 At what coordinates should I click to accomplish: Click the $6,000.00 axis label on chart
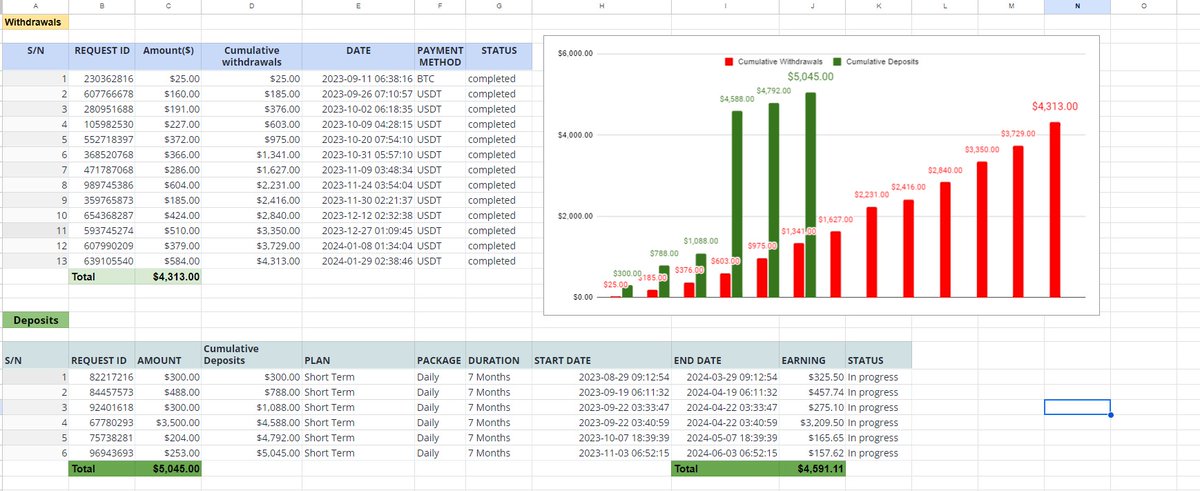(576, 52)
